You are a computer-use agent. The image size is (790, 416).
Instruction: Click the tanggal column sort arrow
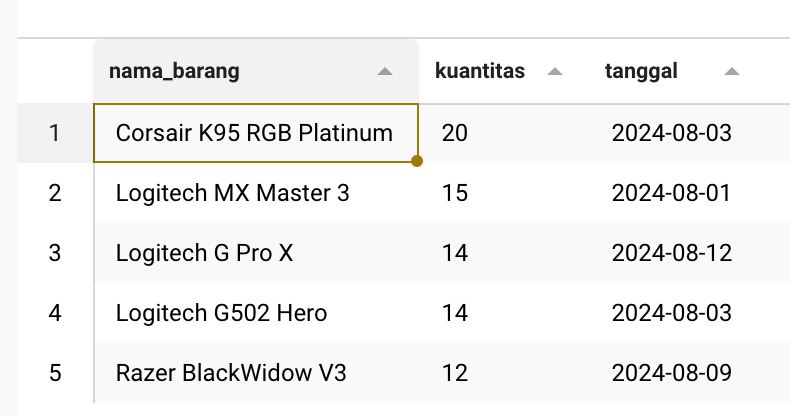pyautogui.click(x=732, y=71)
